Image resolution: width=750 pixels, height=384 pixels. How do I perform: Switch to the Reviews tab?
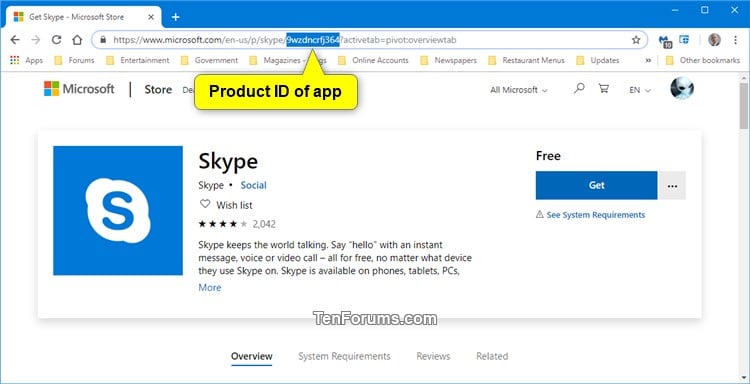[433, 356]
